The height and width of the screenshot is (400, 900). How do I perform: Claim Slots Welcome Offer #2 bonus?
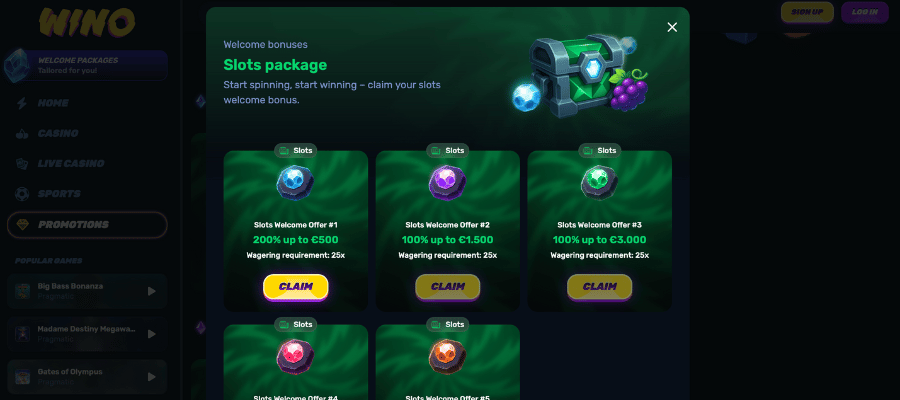pos(448,287)
